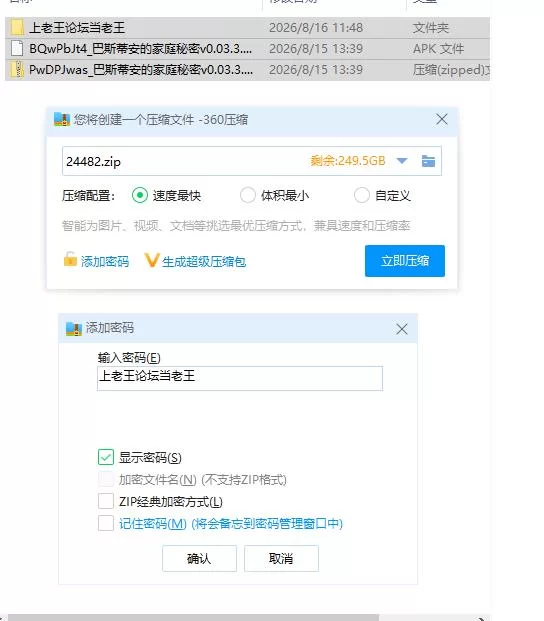Cancel with the 取消 button
This screenshot has width=544, height=621.
pyautogui.click(x=281, y=558)
